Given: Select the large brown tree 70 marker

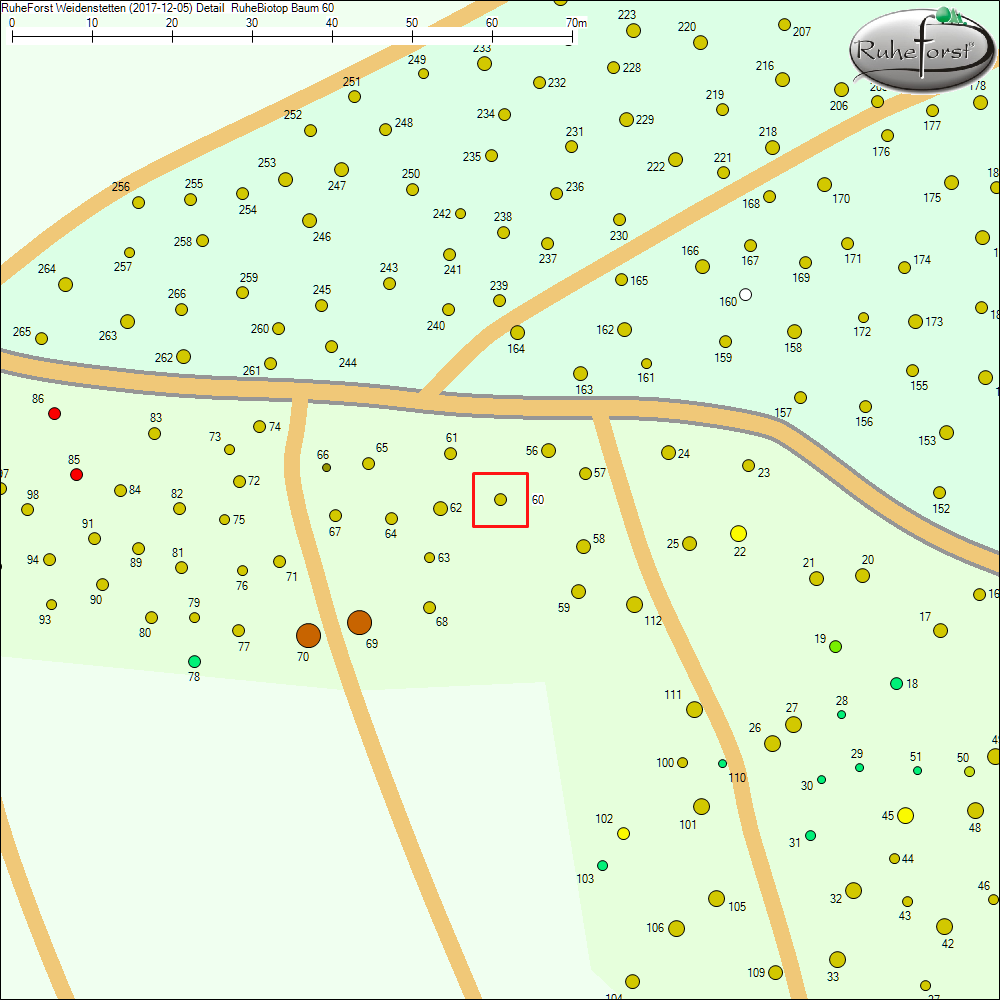Looking at the screenshot, I should (308, 635).
